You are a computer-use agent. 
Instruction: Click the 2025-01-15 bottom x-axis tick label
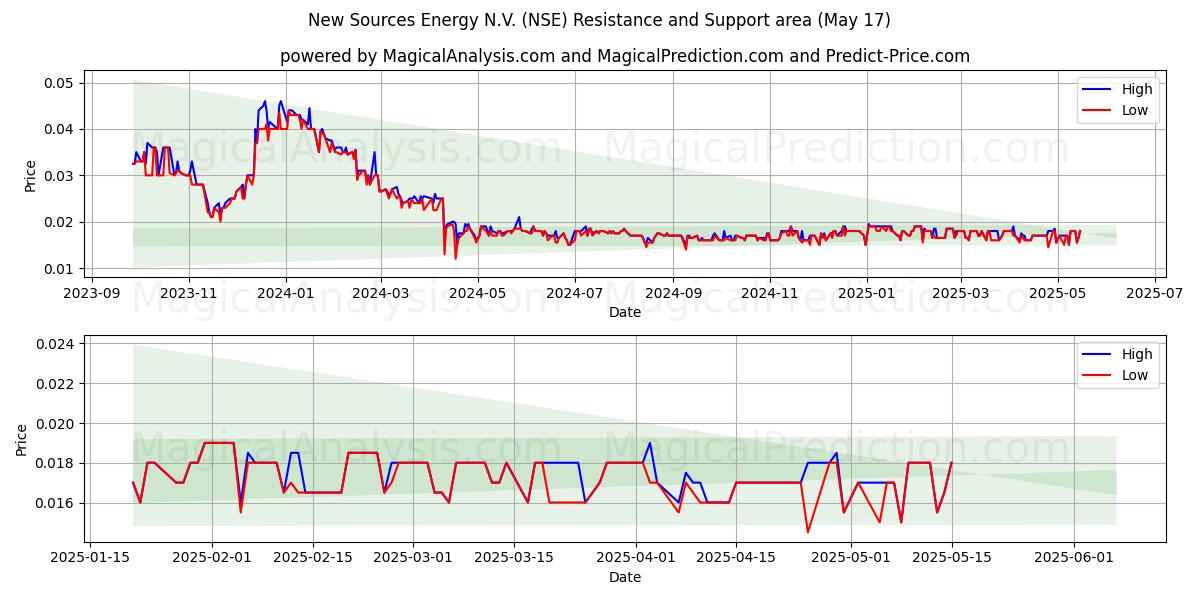click(x=91, y=557)
